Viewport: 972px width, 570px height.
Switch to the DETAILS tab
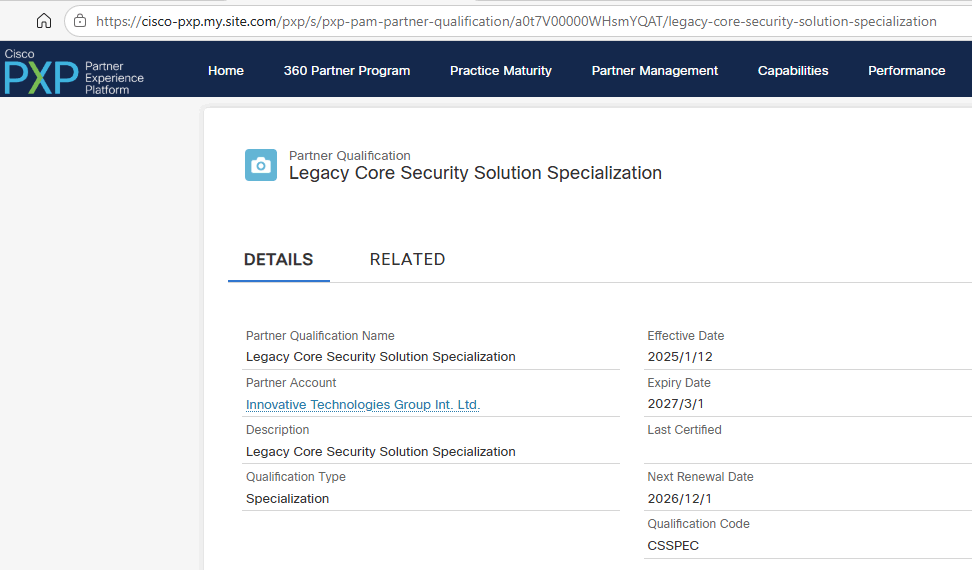(x=279, y=260)
